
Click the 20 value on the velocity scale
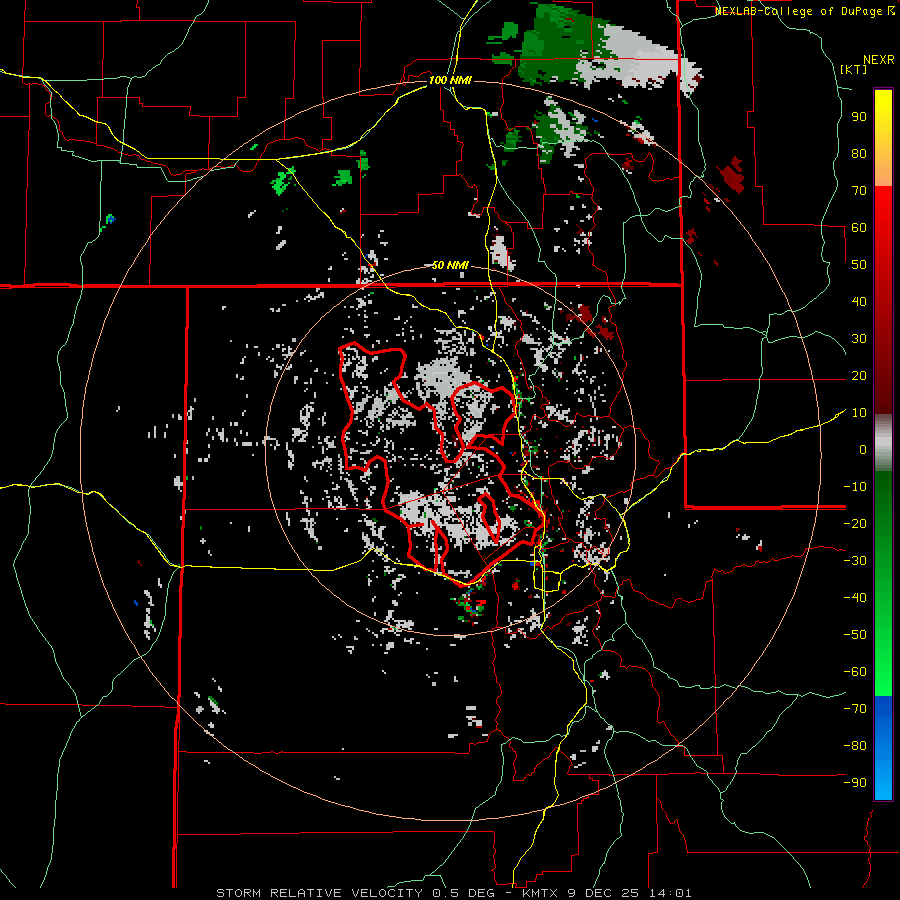coord(859,376)
